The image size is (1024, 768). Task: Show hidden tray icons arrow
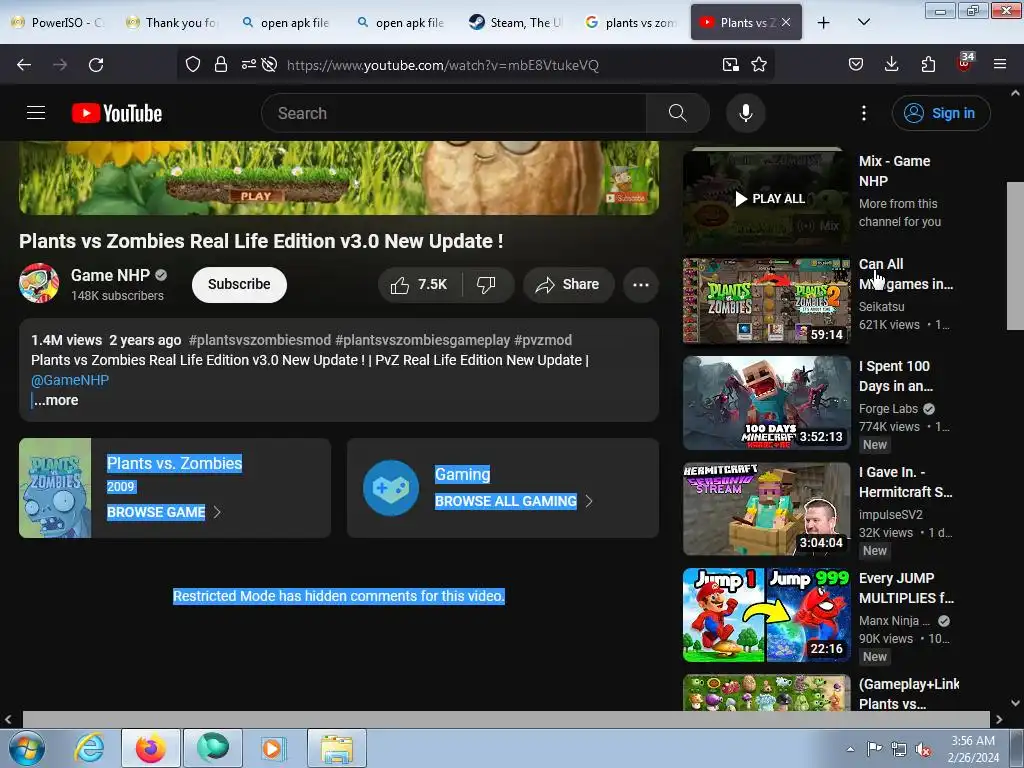click(x=850, y=749)
